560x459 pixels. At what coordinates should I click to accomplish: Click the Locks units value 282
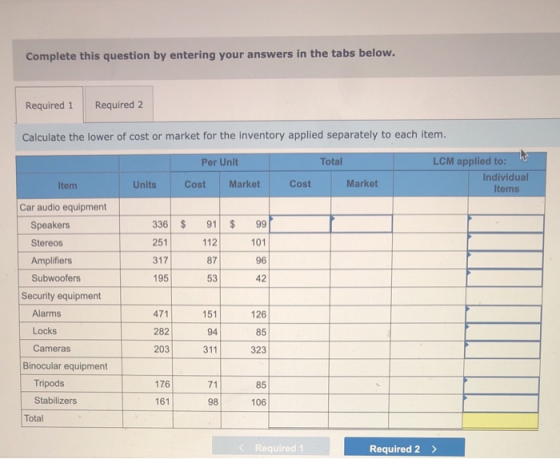tap(161, 331)
